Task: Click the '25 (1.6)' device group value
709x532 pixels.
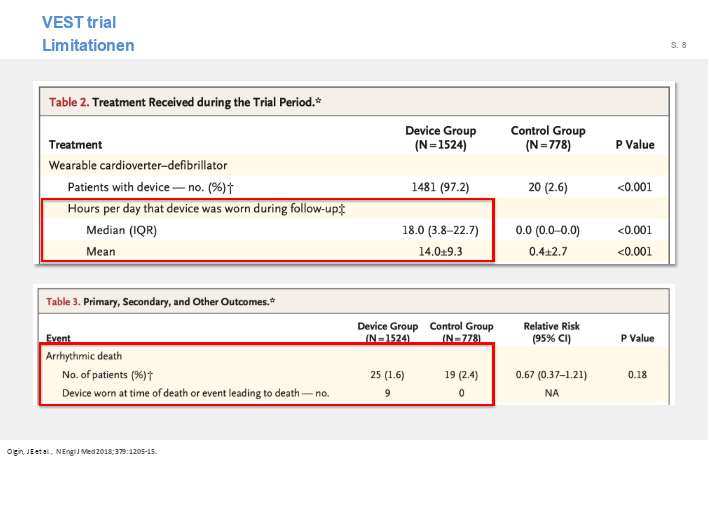Action: 387,375
